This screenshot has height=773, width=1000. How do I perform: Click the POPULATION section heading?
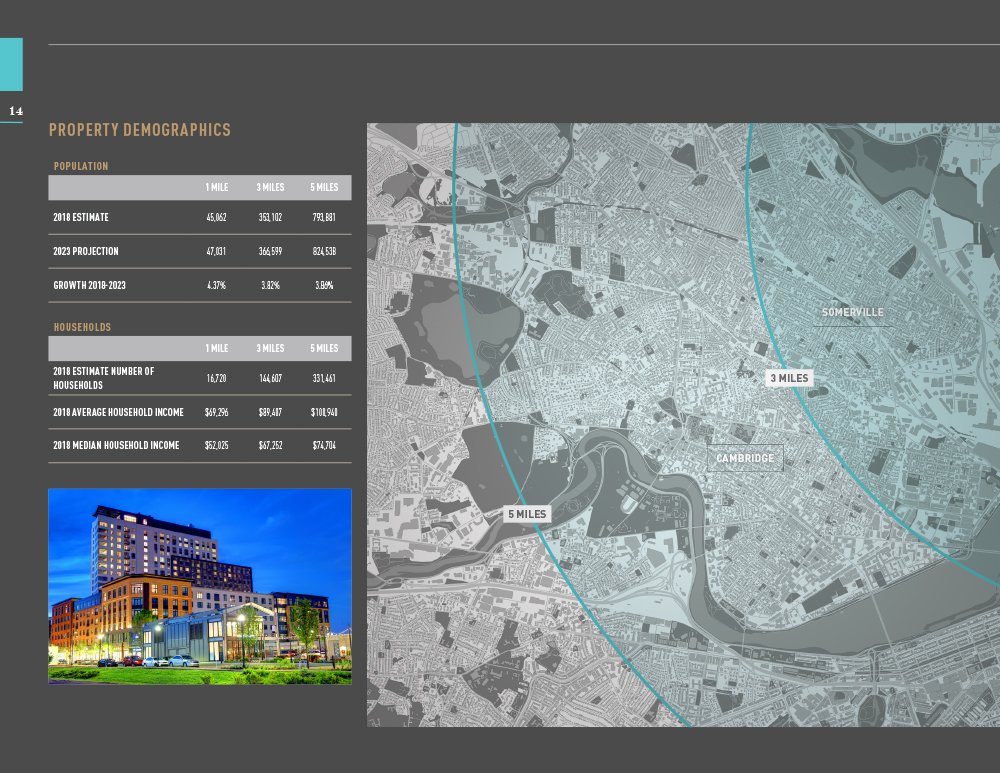(81, 166)
